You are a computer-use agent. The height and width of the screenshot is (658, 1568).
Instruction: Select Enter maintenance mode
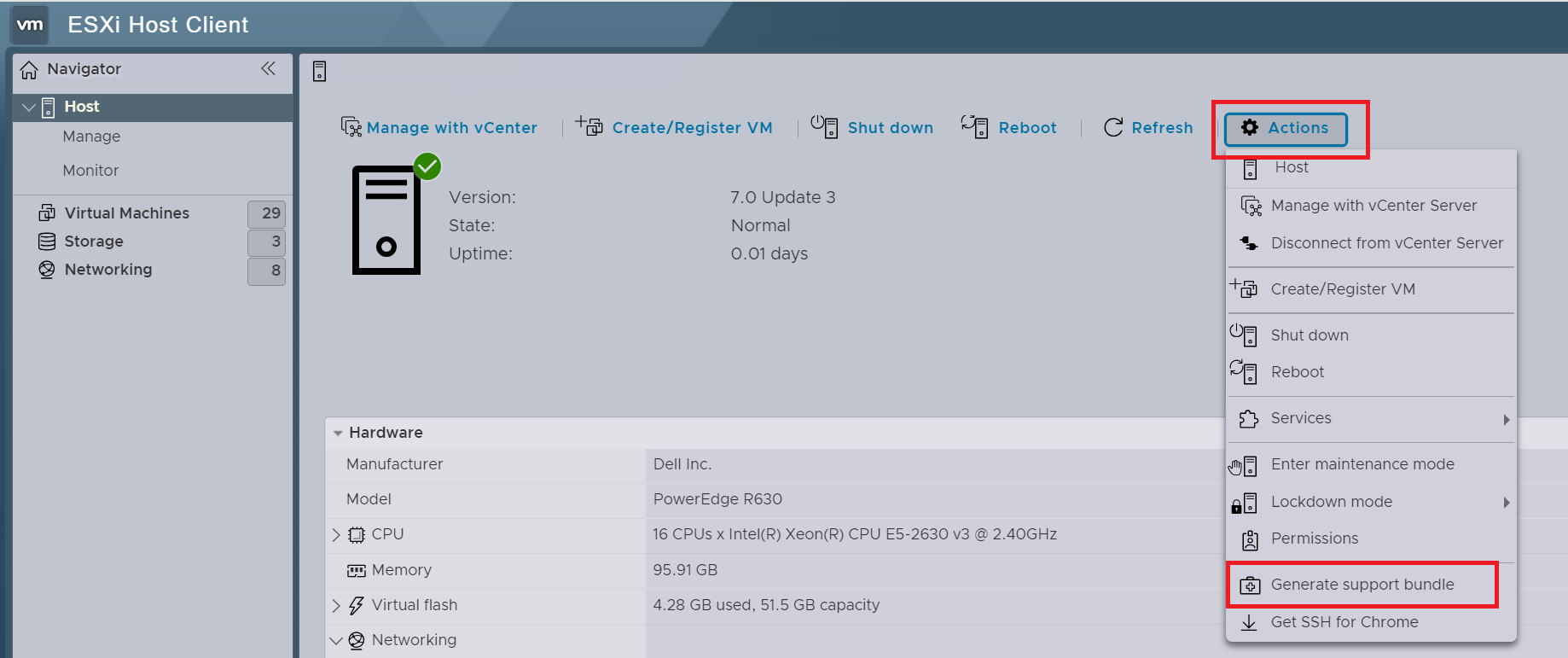click(x=1362, y=464)
